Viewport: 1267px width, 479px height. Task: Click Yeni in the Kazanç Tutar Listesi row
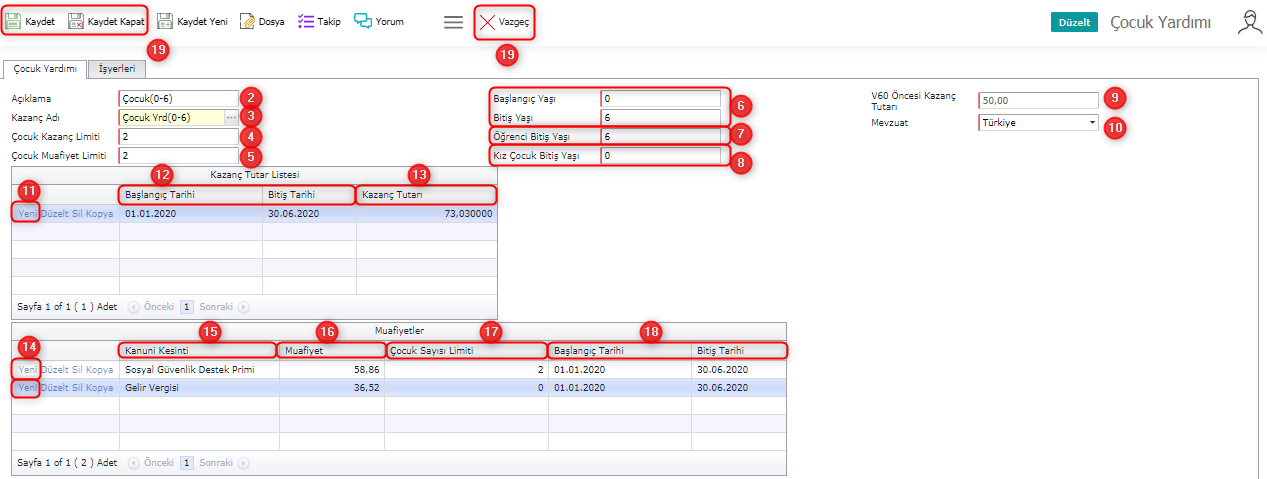(27, 213)
